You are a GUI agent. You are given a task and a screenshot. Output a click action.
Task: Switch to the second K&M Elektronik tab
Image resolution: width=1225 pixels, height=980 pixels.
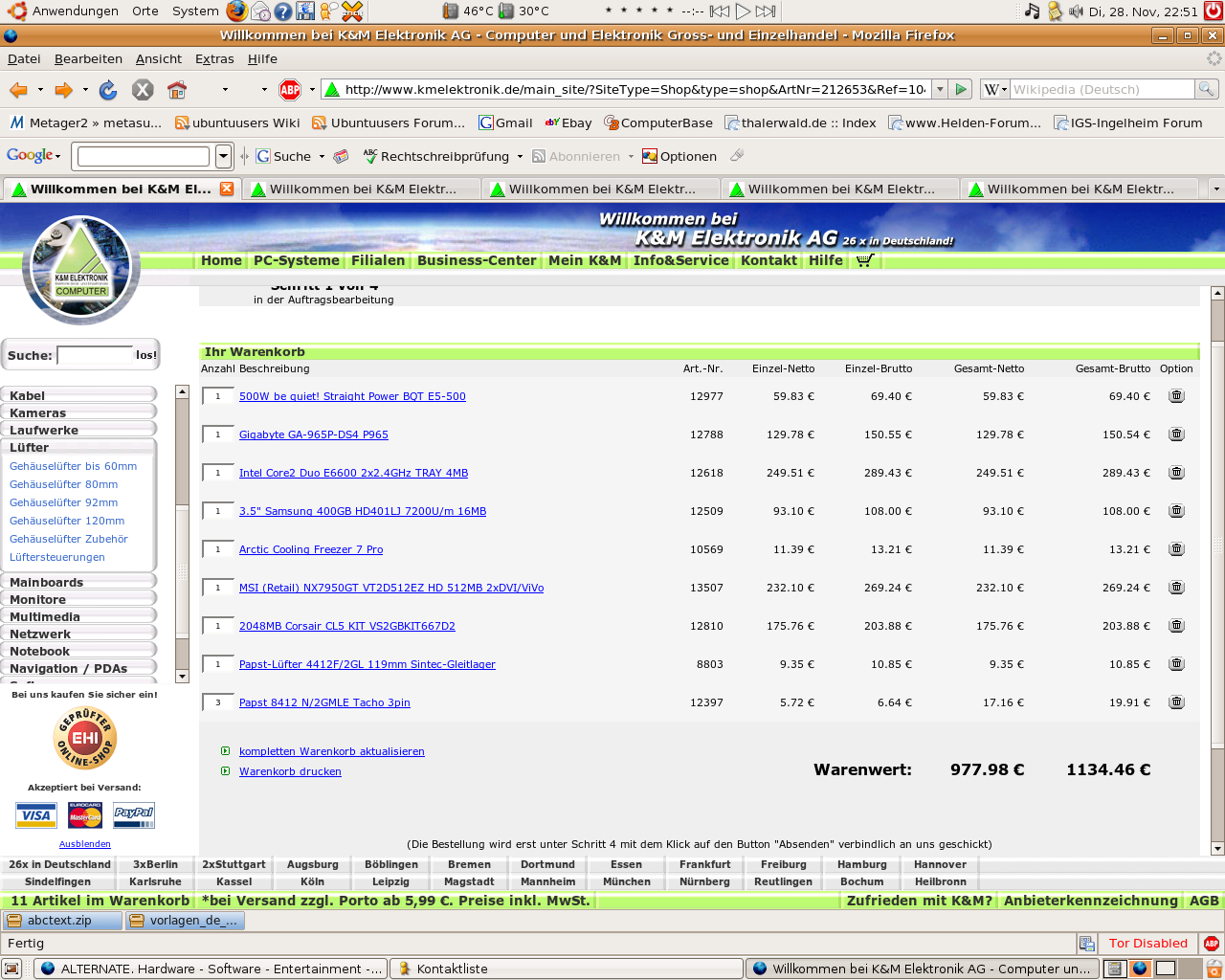pyautogui.click(x=362, y=189)
